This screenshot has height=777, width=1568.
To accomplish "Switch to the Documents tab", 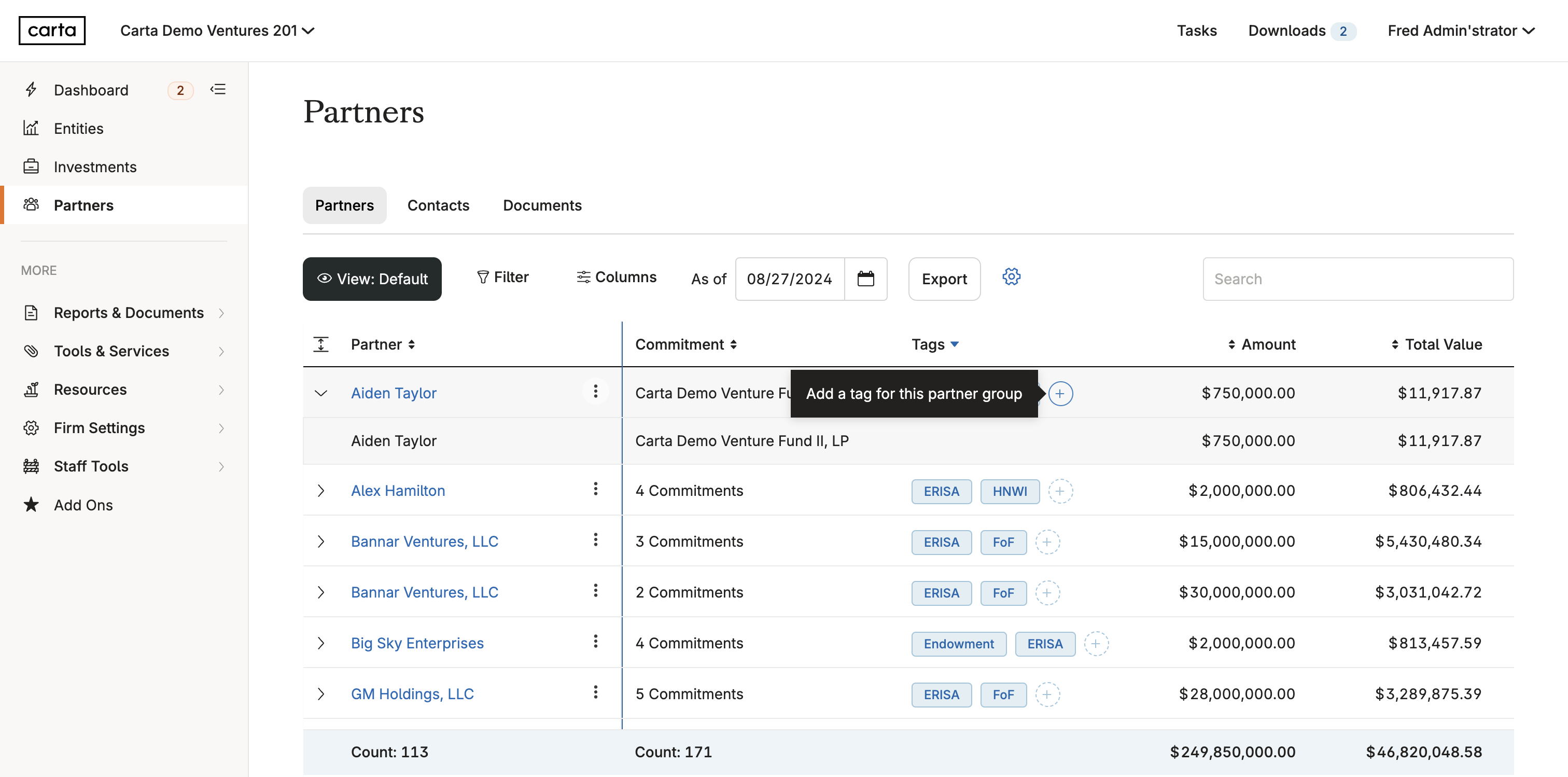I will [542, 205].
